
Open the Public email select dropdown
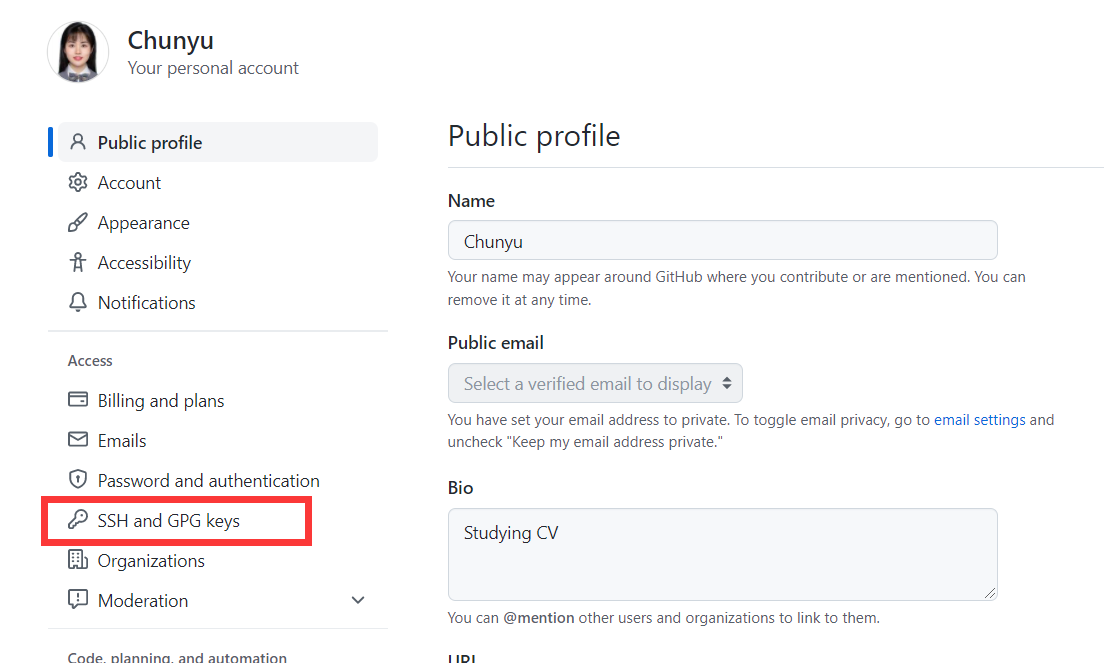coord(595,384)
